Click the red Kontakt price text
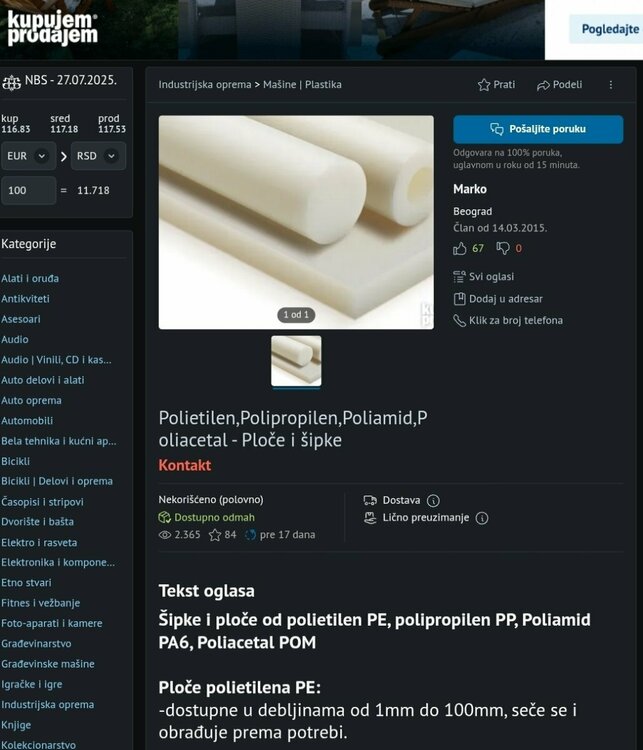The width and height of the screenshot is (643, 750). coord(185,465)
